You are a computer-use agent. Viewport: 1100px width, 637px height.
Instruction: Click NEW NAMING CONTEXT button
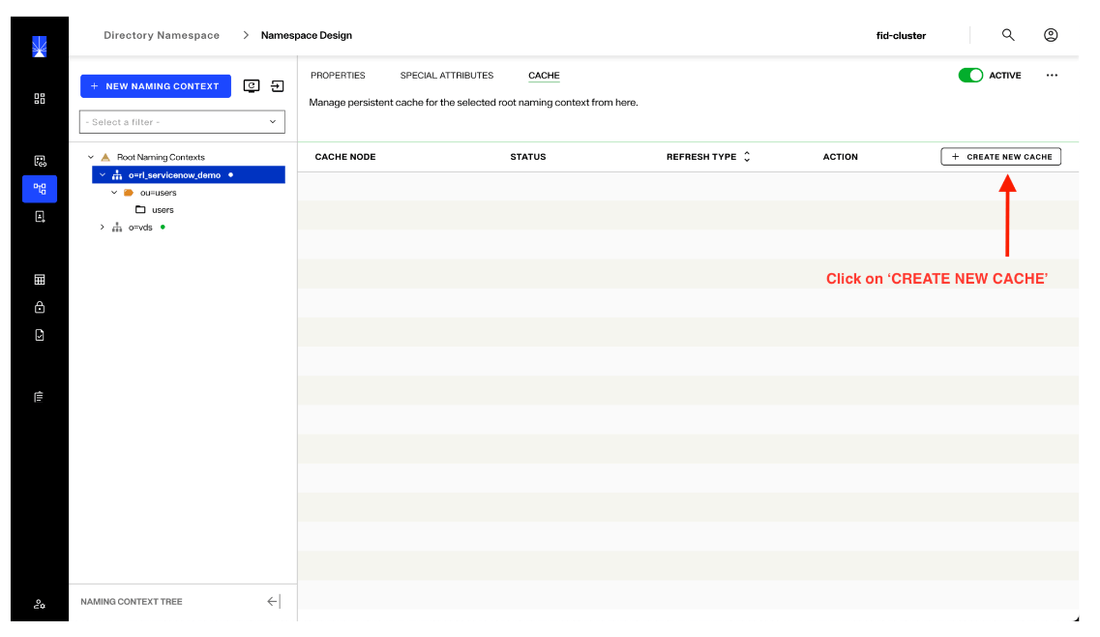pos(156,86)
